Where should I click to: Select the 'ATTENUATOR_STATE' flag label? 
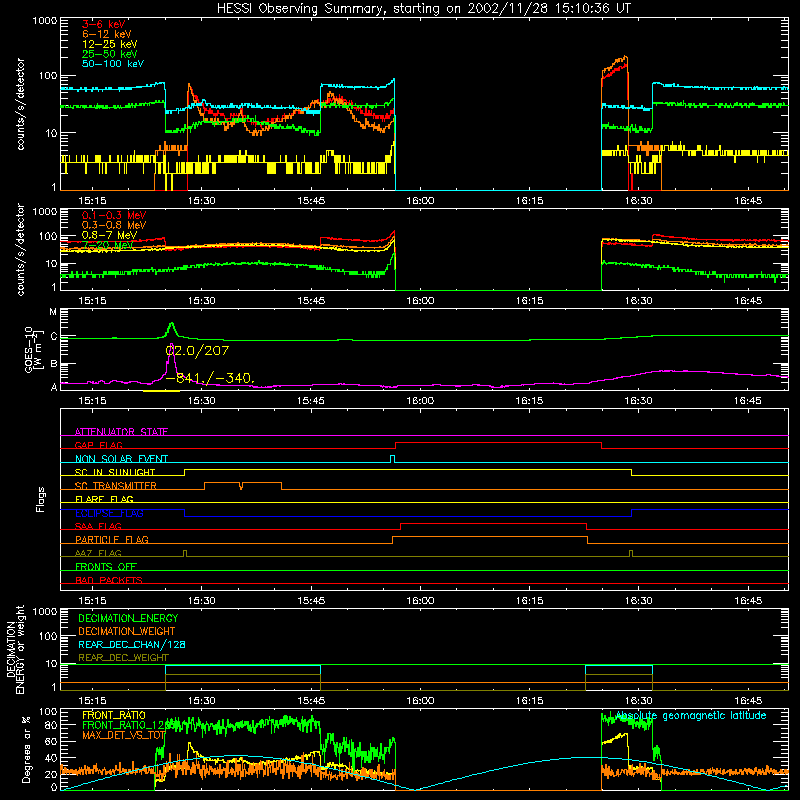tap(121, 432)
